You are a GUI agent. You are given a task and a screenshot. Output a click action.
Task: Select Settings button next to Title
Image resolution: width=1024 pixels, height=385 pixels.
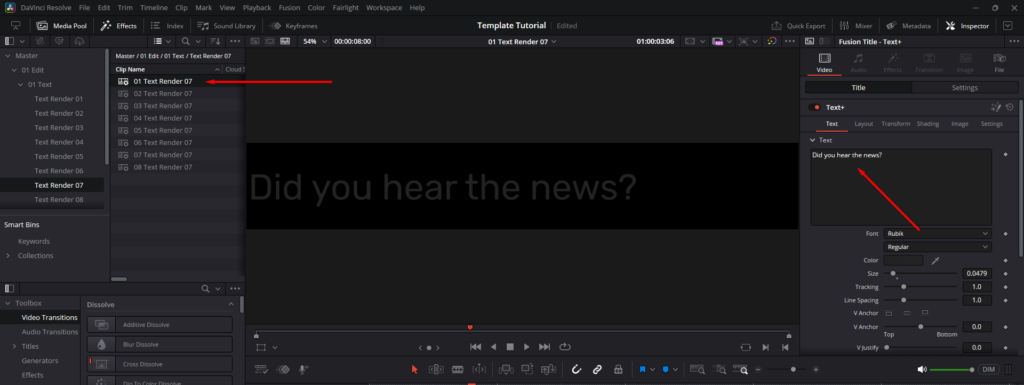964,87
